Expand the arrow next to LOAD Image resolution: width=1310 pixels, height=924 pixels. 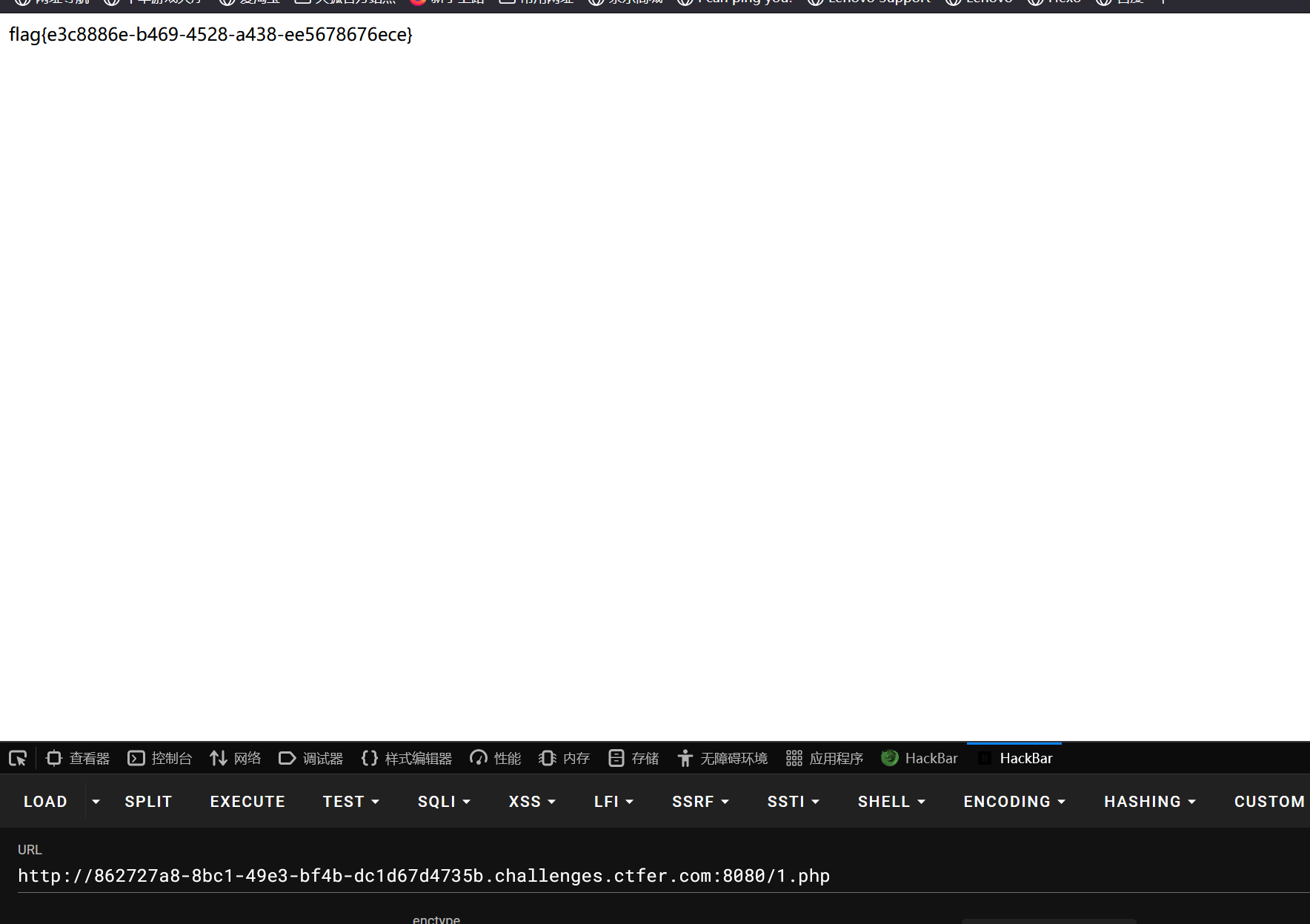96,802
